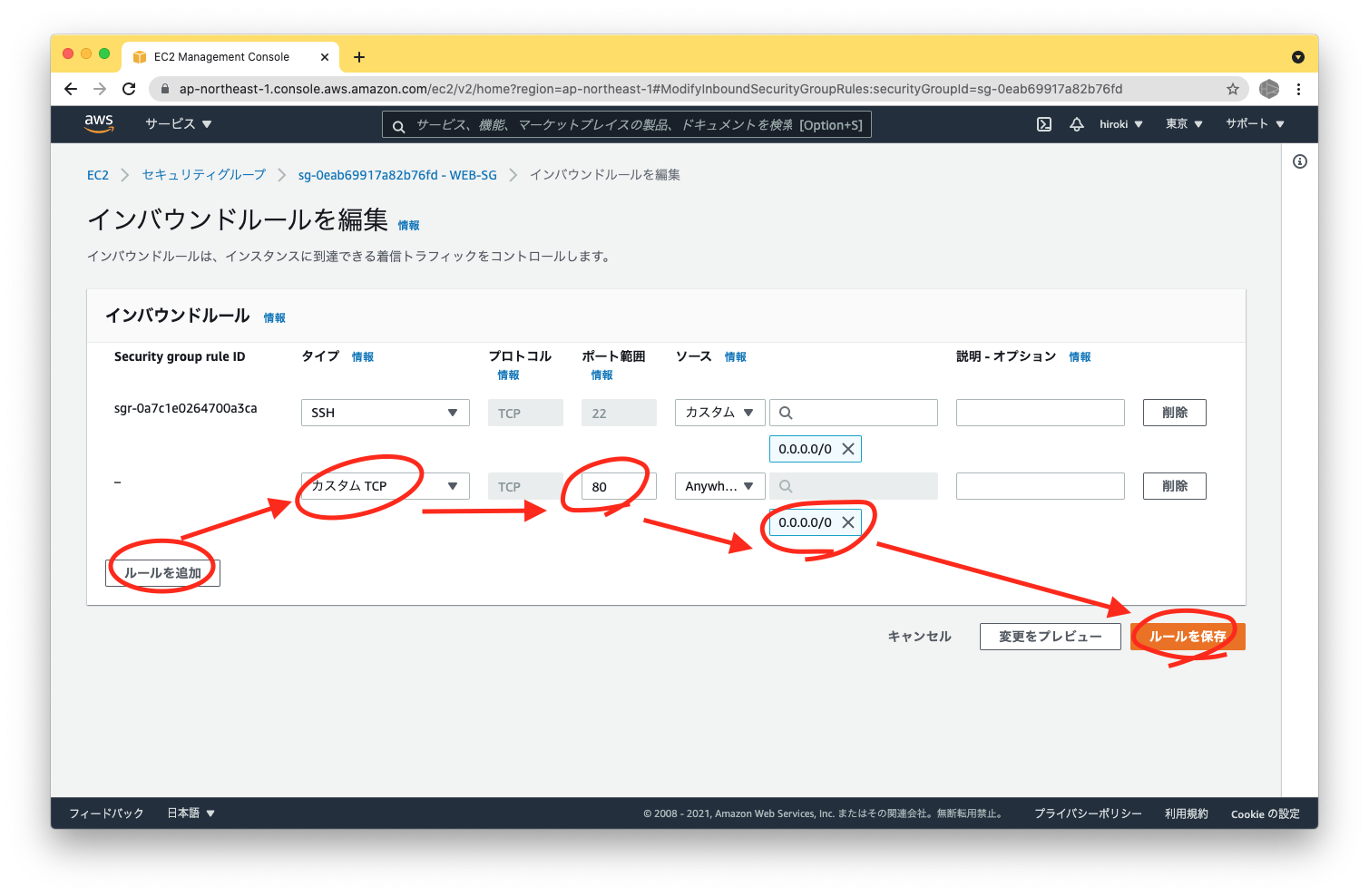Open the 東京 region selector
The width and height of the screenshot is (1369, 896).
tap(1184, 124)
